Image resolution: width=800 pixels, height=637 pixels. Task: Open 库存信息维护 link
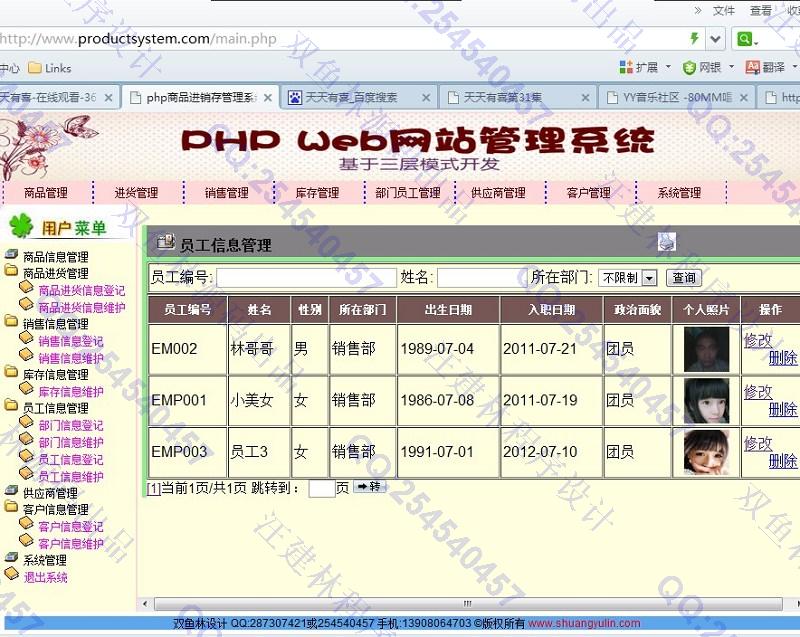click(71, 391)
